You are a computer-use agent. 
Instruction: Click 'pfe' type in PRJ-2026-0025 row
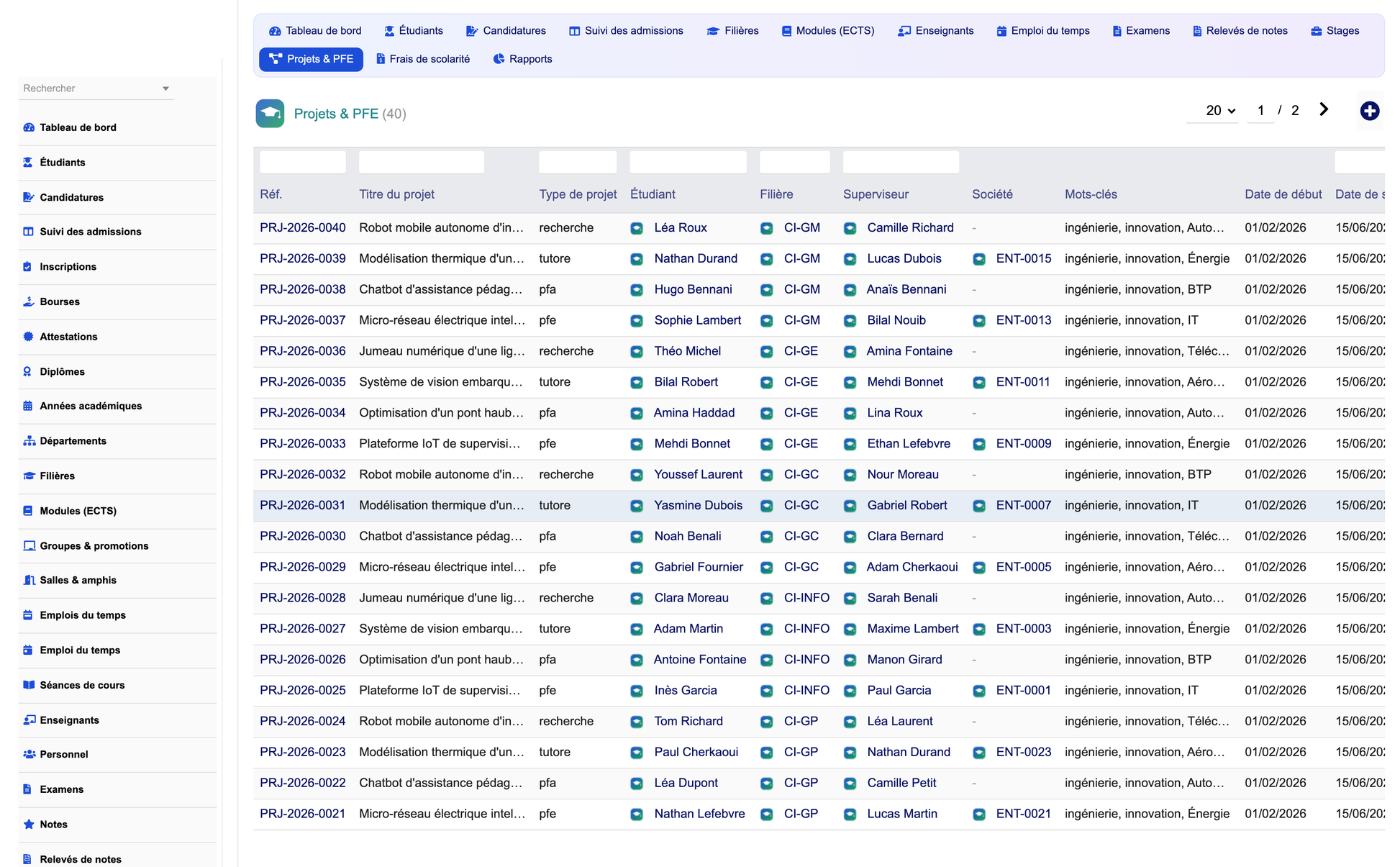tap(547, 691)
